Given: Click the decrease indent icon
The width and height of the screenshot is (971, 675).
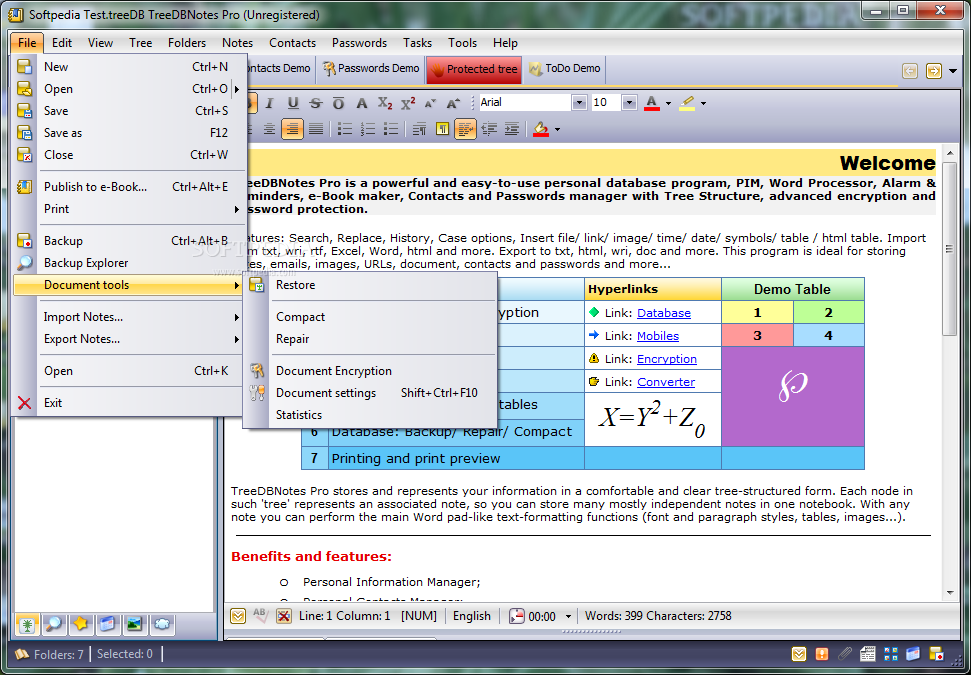Looking at the screenshot, I should [489, 129].
